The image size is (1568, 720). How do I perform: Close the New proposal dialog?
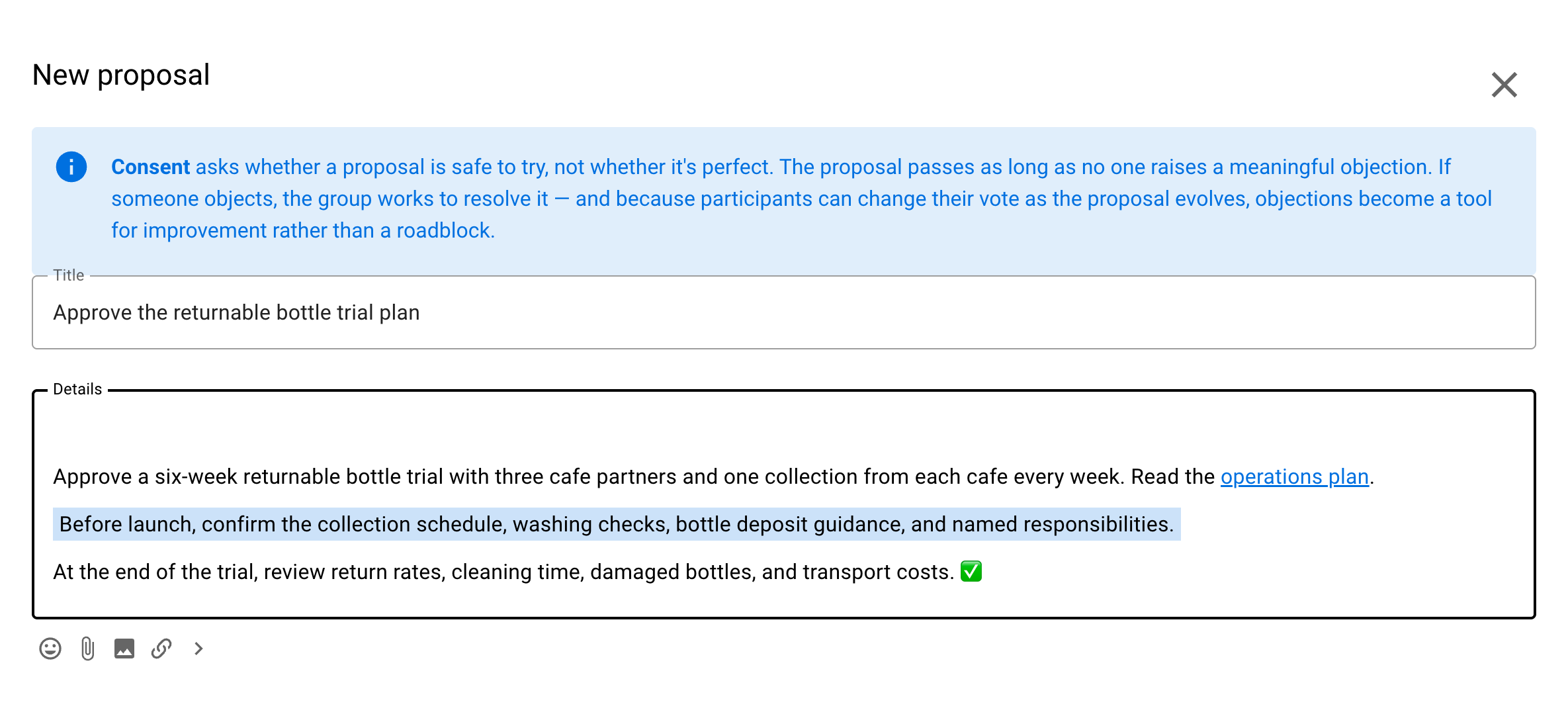(x=1504, y=85)
